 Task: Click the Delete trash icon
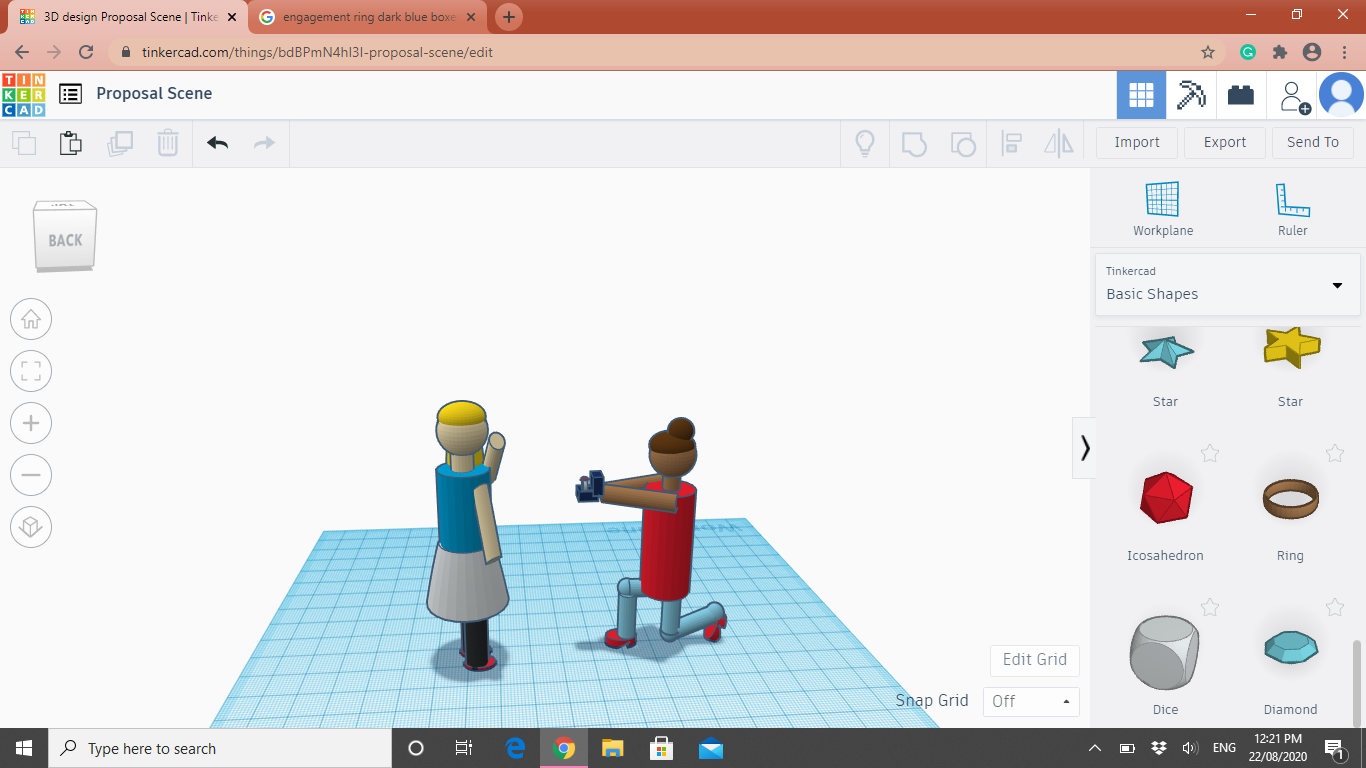point(168,143)
